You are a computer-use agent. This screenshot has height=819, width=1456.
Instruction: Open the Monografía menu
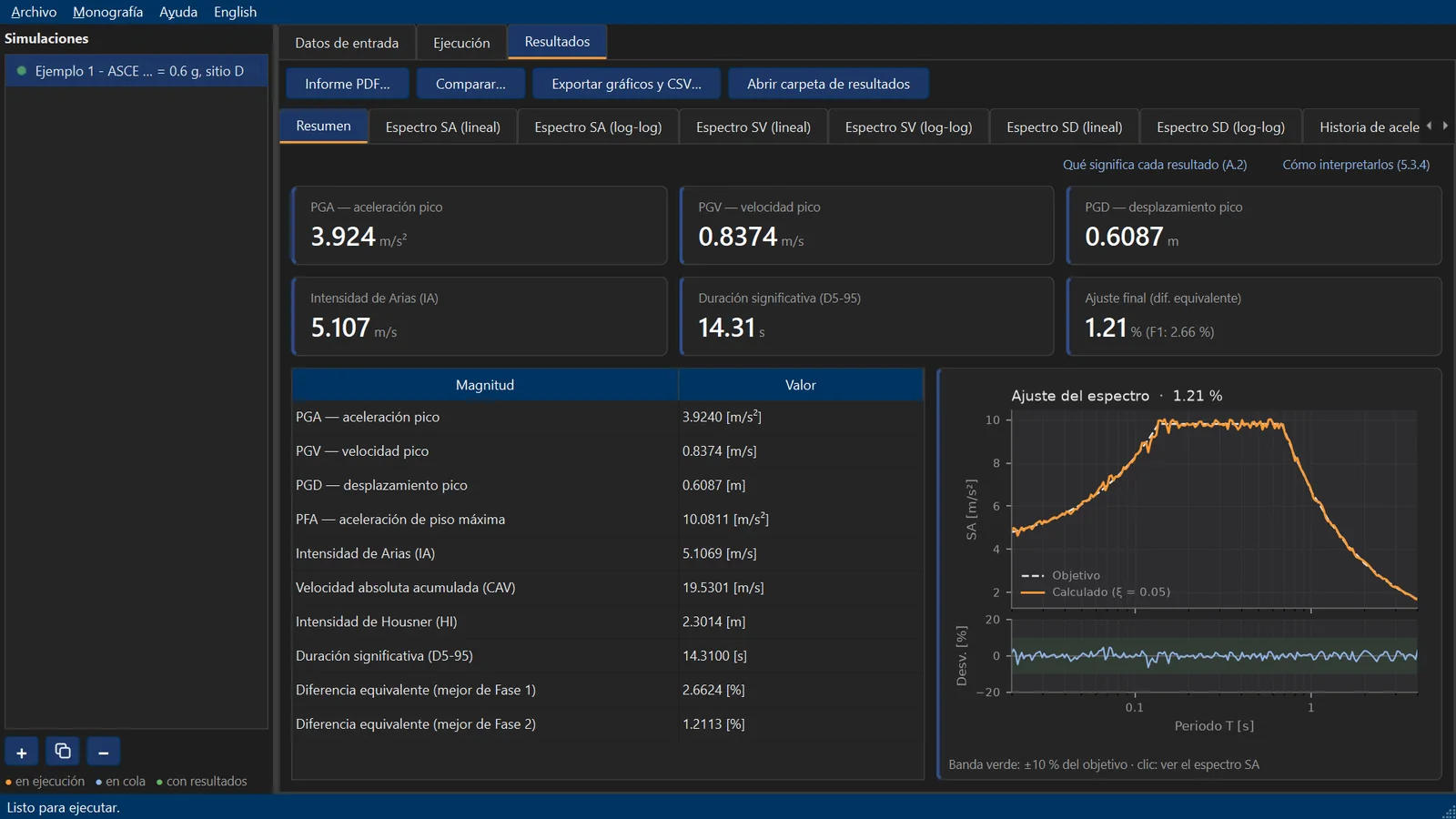click(x=107, y=12)
